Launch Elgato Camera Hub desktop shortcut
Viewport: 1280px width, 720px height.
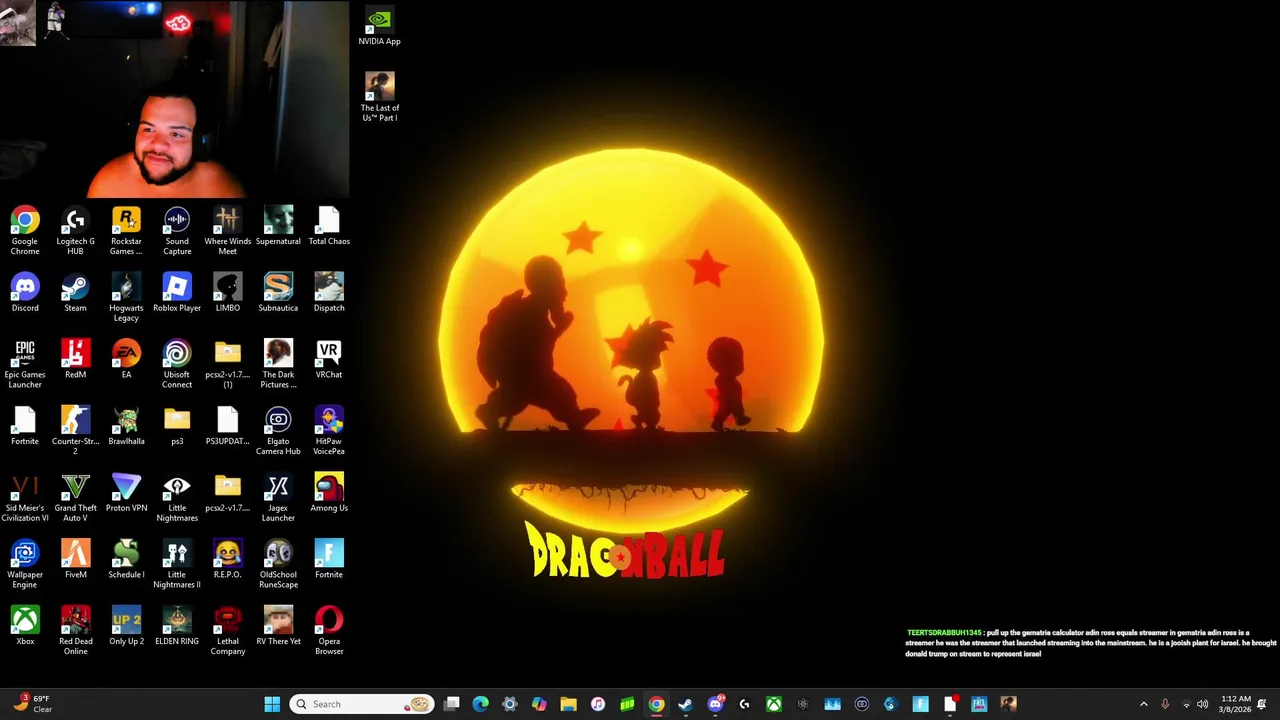tap(278, 431)
